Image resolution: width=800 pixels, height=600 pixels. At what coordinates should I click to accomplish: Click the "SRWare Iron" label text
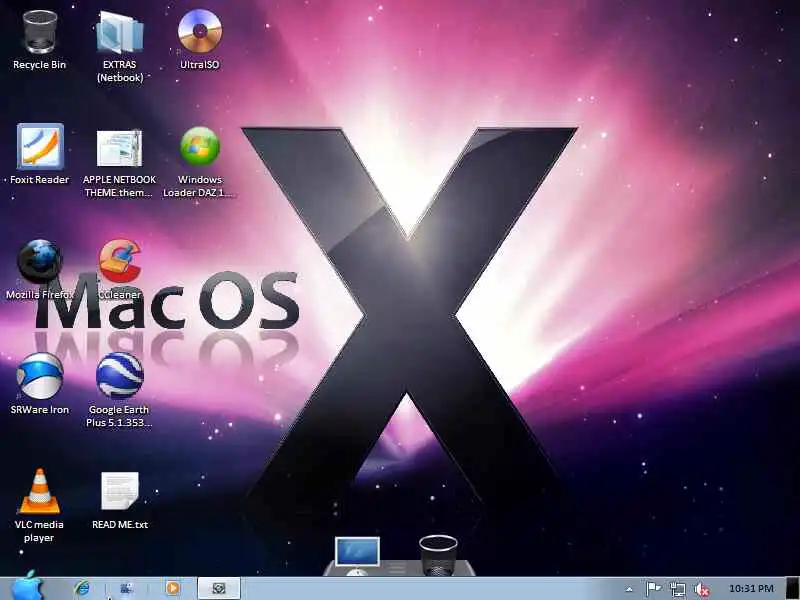point(39,410)
